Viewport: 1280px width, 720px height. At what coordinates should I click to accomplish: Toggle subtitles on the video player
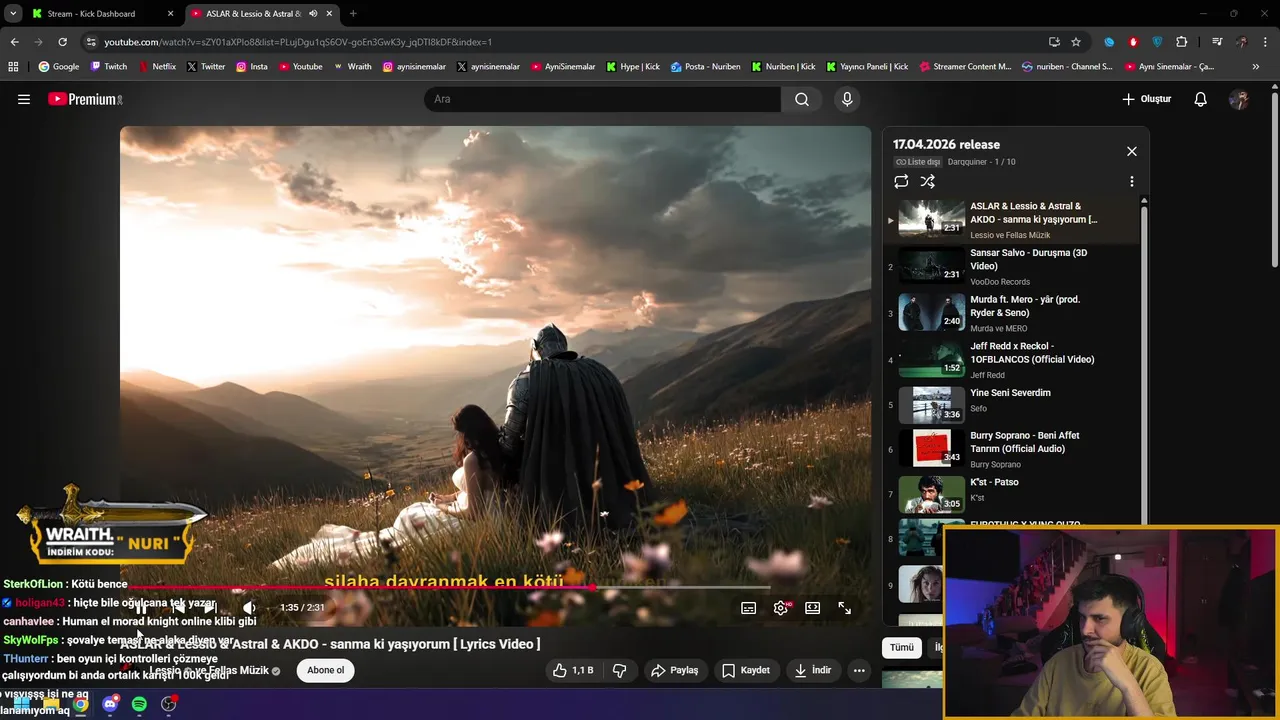(x=748, y=607)
